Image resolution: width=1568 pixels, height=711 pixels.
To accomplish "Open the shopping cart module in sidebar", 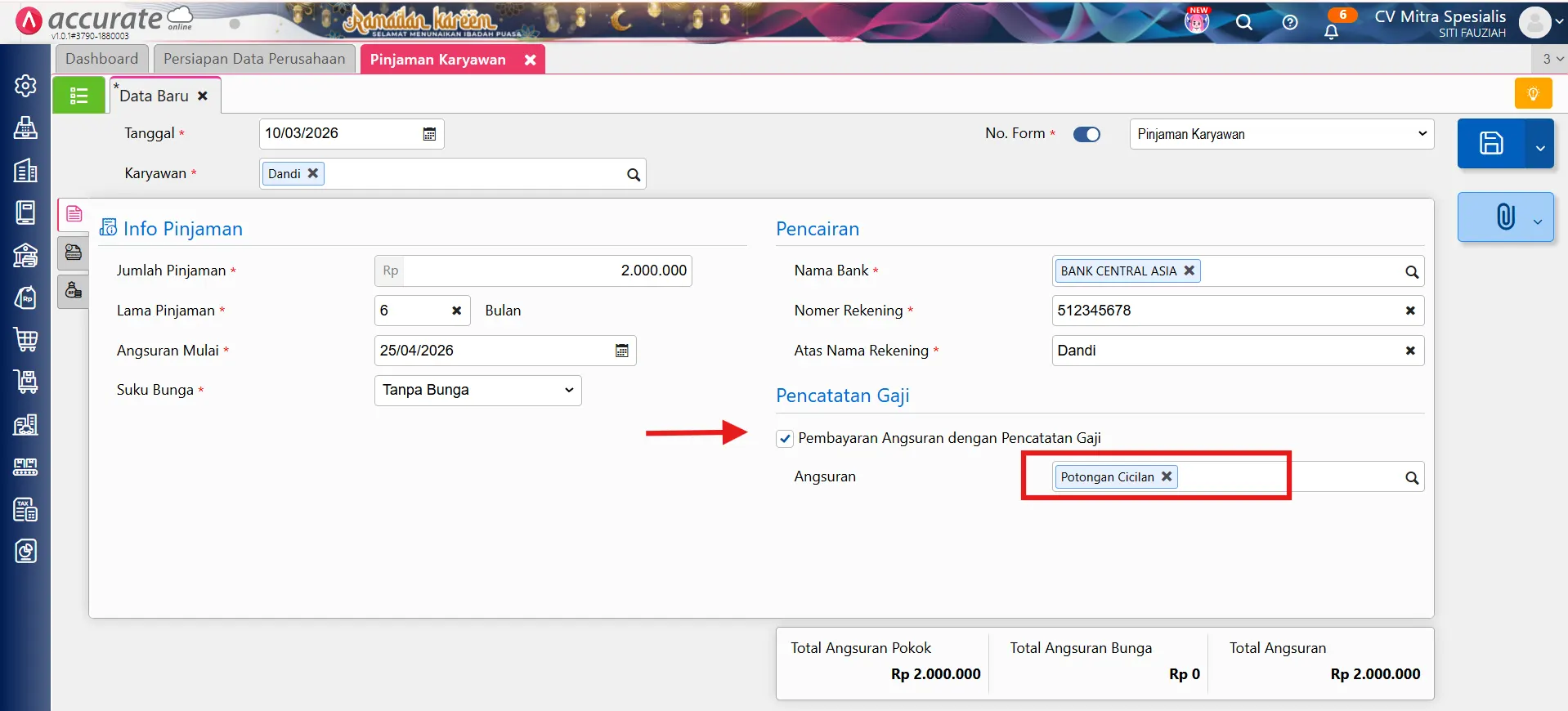I will pos(25,339).
